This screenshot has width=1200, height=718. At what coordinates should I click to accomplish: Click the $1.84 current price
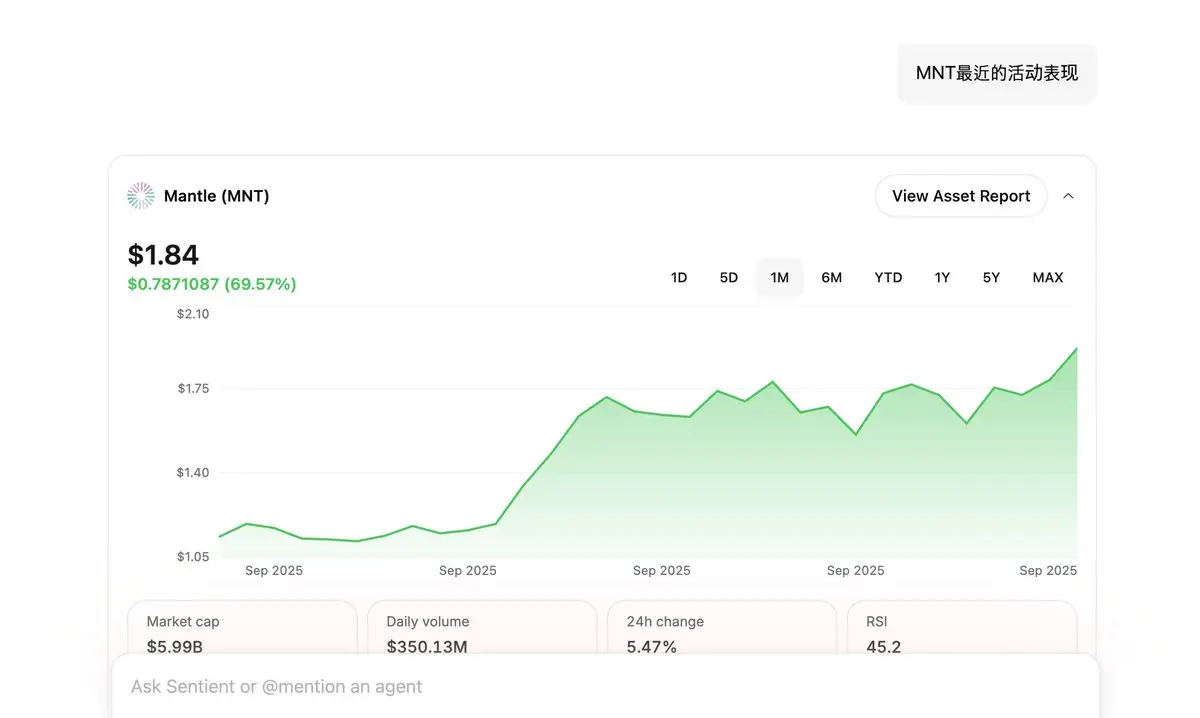click(164, 255)
